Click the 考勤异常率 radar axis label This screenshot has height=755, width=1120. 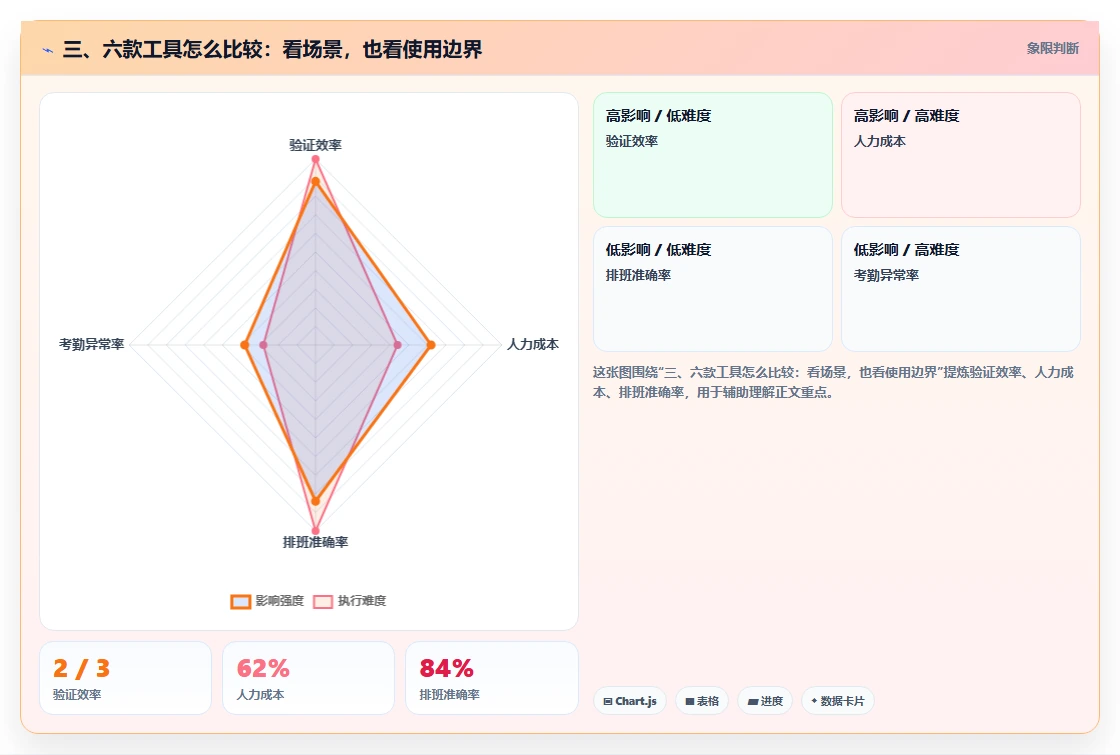[x=91, y=344]
